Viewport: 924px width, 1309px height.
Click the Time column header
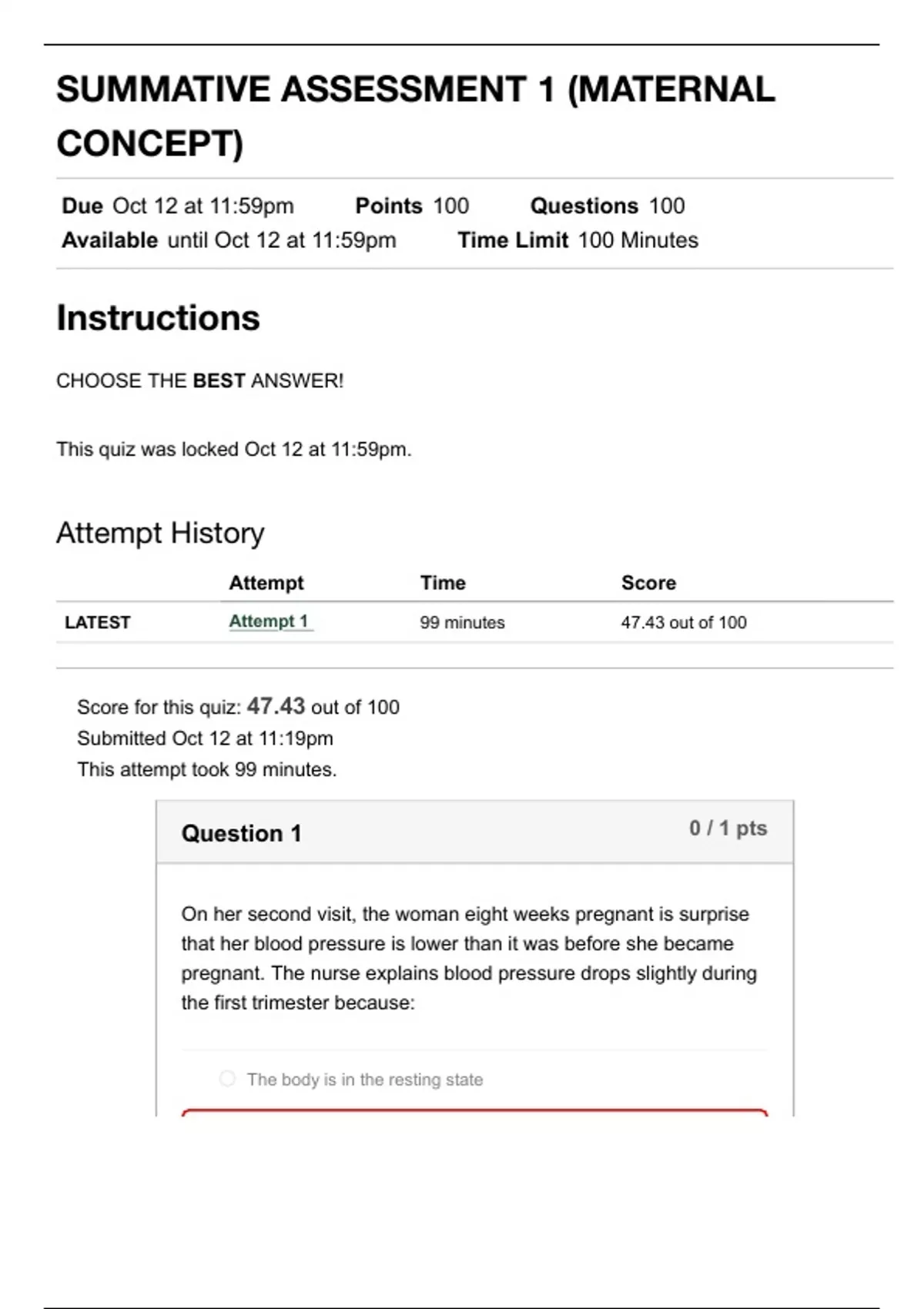click(x=443, y=583)
